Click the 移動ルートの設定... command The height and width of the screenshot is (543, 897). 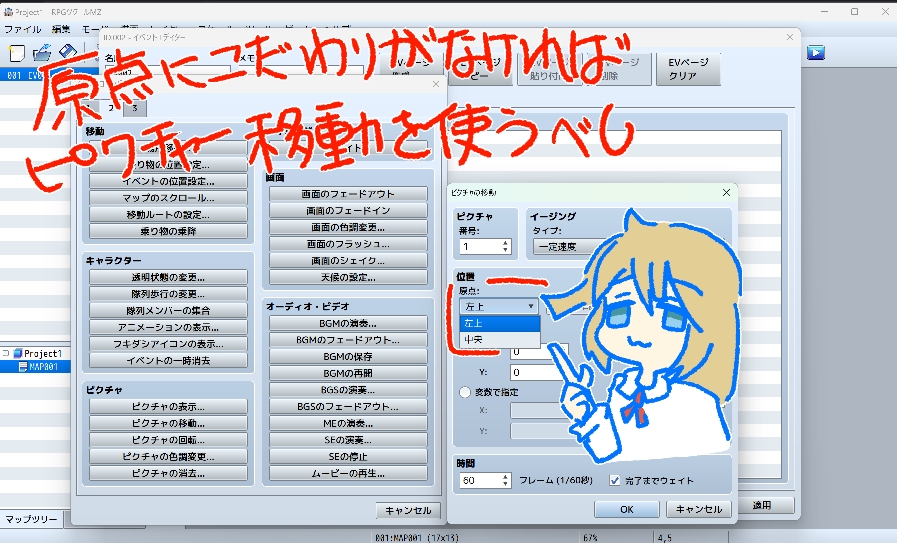click(168, 215)
